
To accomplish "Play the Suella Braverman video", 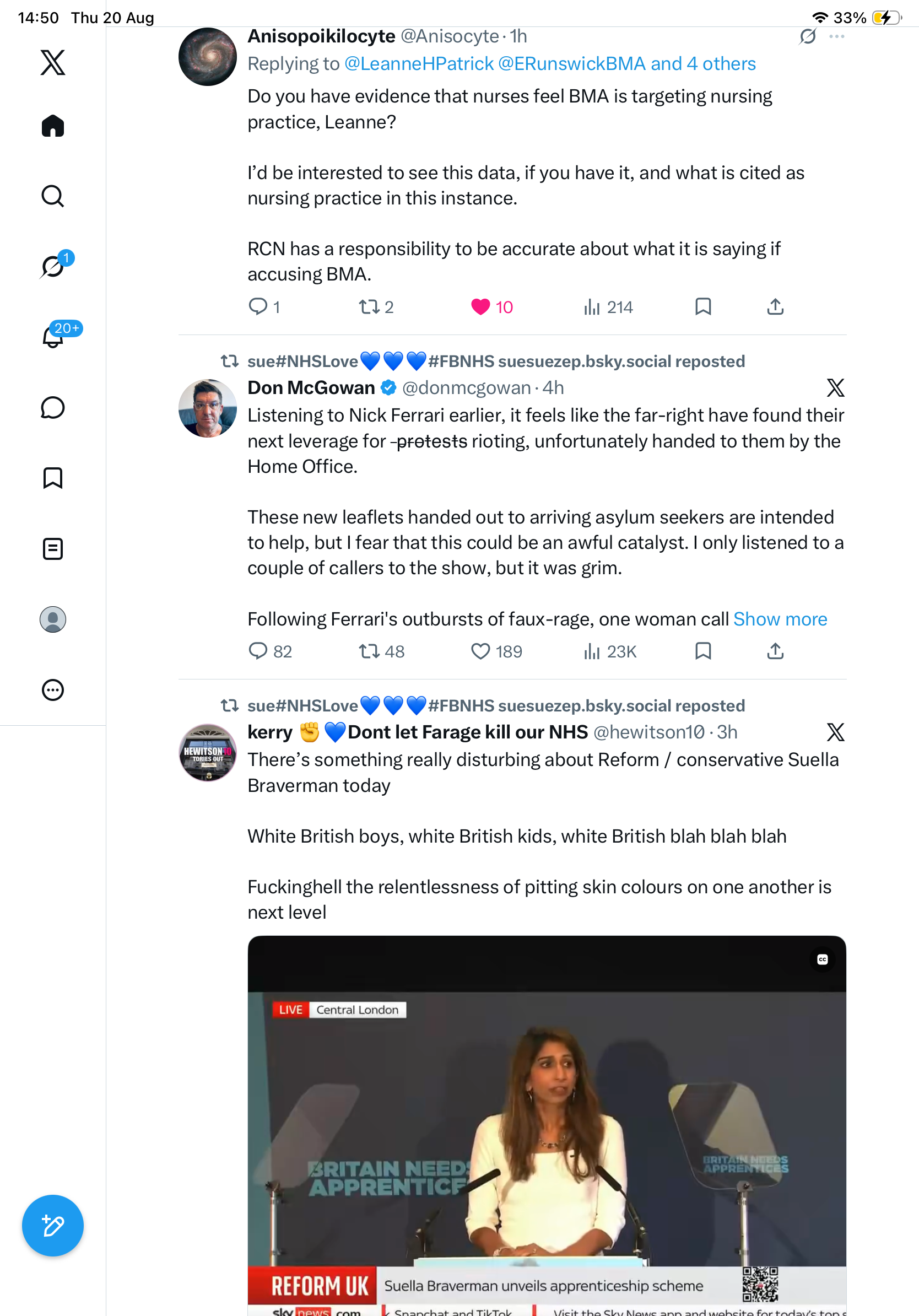I will pyautogui.click(x=547, y=1125).
